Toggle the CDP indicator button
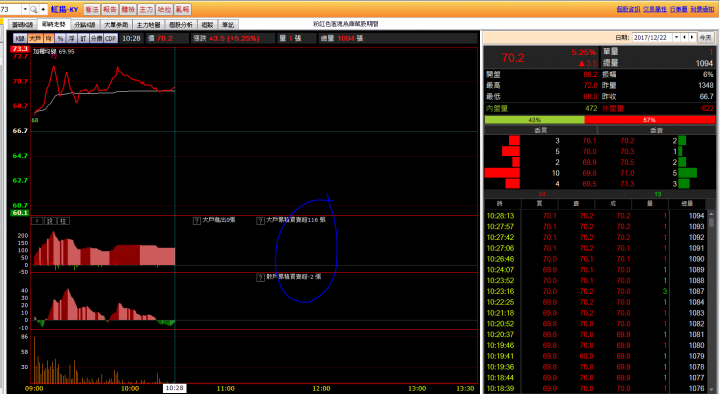This screenshot has height=394, width=720. pyautogui.click(x=111, y=39)
